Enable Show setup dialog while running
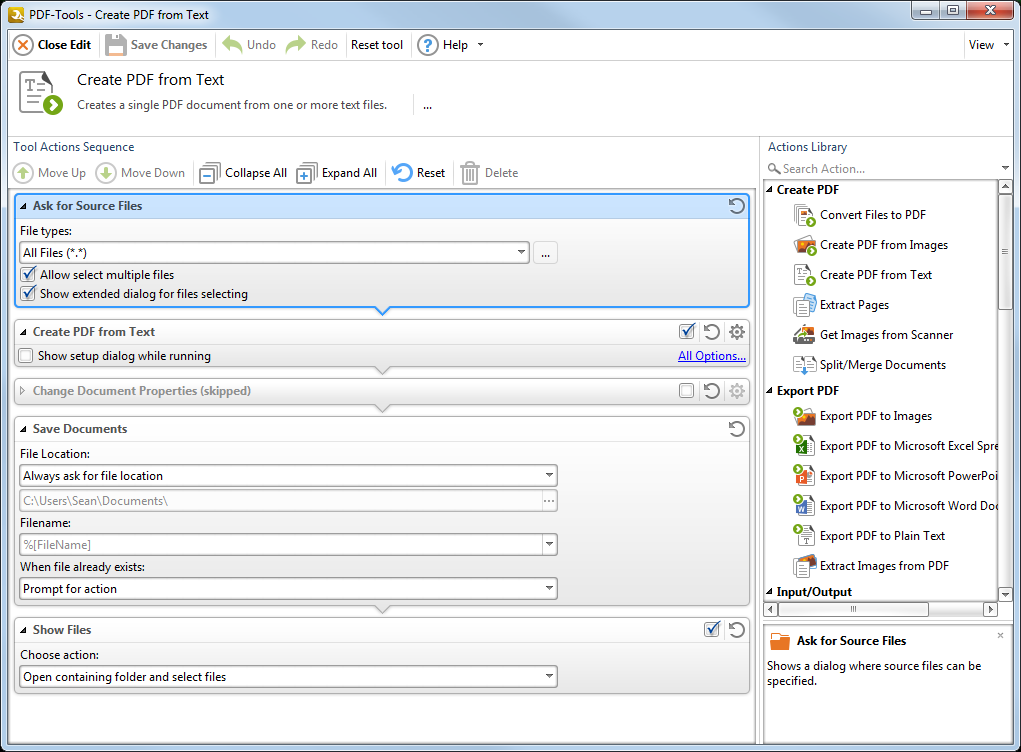The width and height of the screenshot is (1021, 752). (26, 355)
